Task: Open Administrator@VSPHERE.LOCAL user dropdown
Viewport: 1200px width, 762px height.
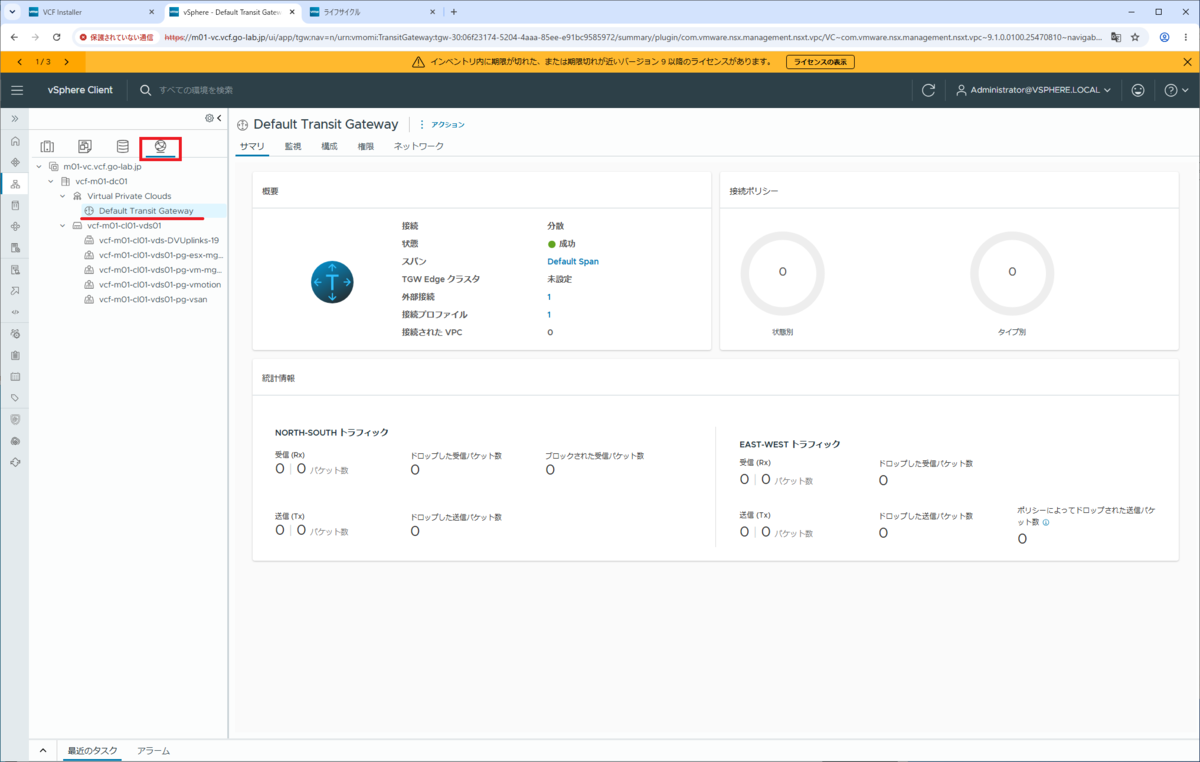Action: point(1034,90)
